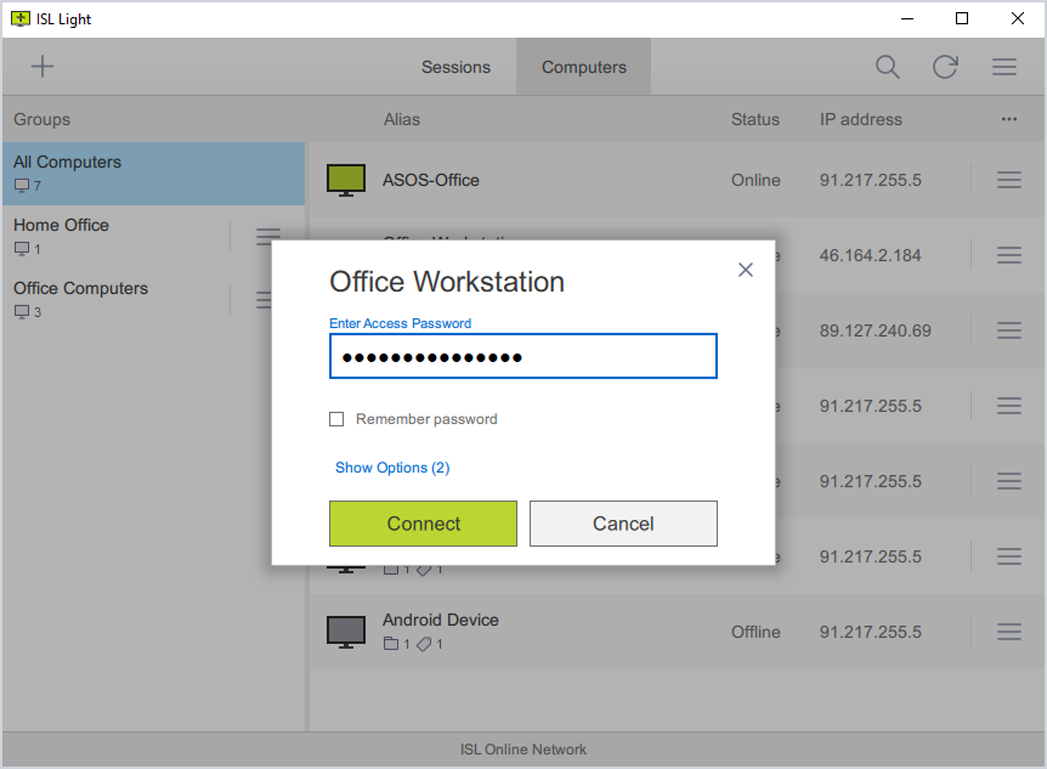Click the refresh icon in toolbar
Screen dimensions: 1047x769
pyautogui.click(x=945, y=67)
